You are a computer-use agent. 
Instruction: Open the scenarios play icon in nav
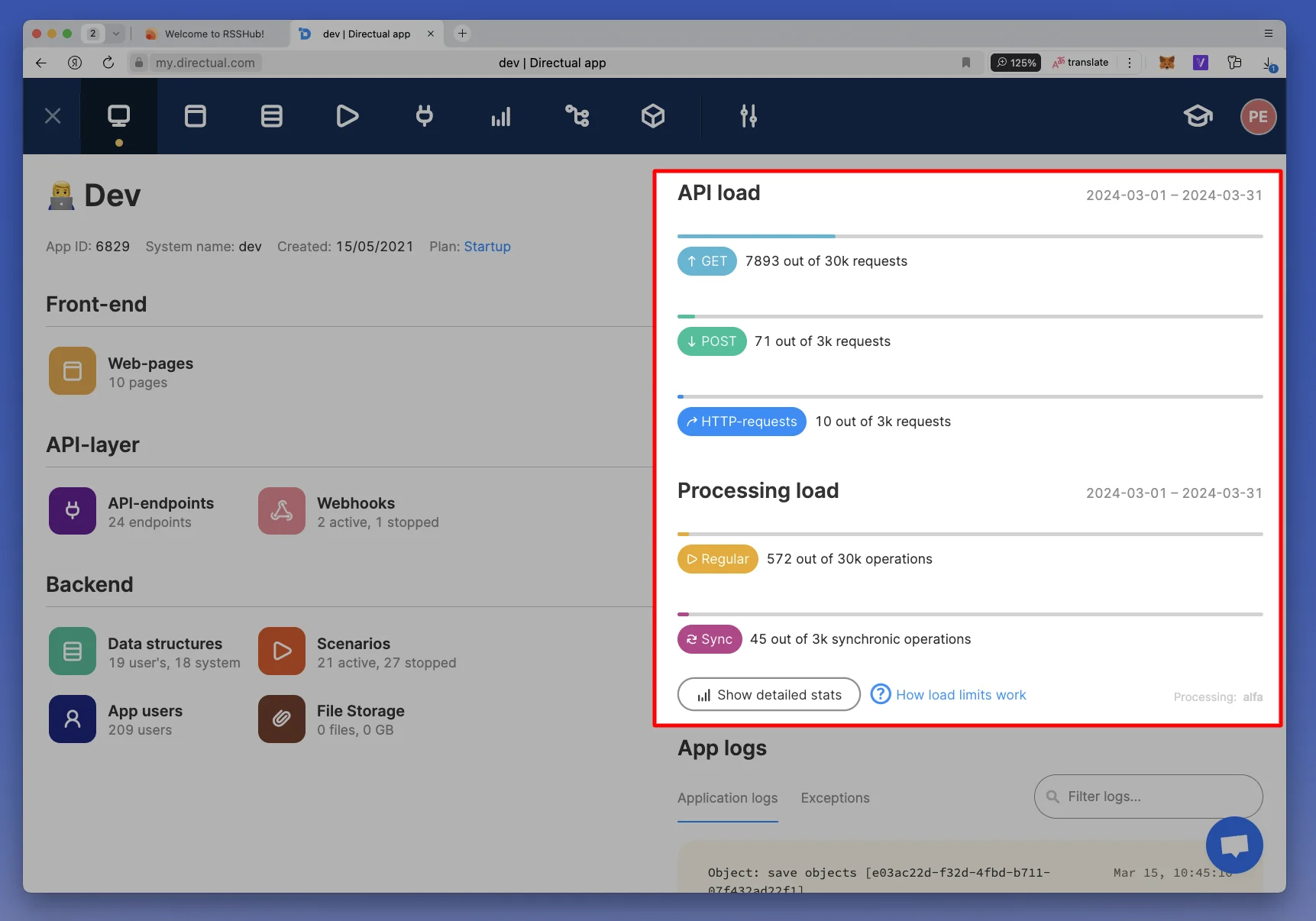click(348, 116)
